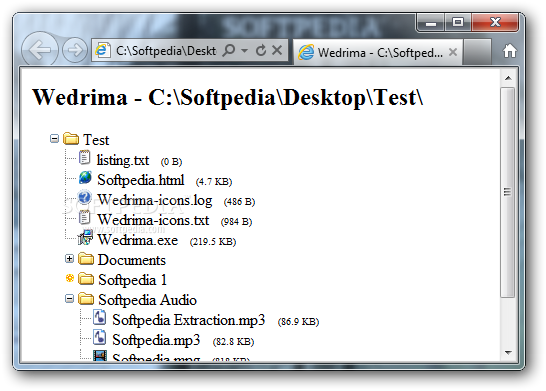Open Softpedia.html file entry
Image resolution: width=546 pixels, height=391 pixels.
pos(141,180)
